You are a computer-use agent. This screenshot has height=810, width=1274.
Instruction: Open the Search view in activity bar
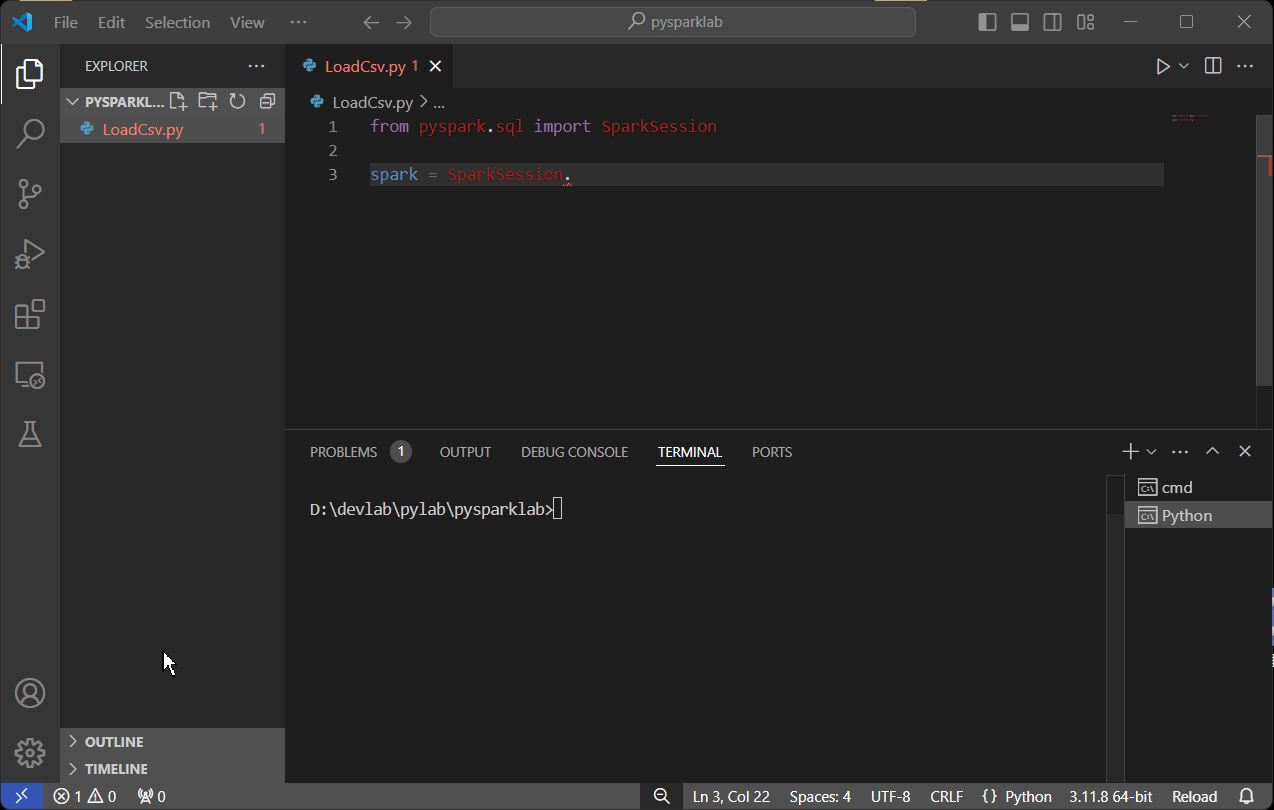[30, 133]
